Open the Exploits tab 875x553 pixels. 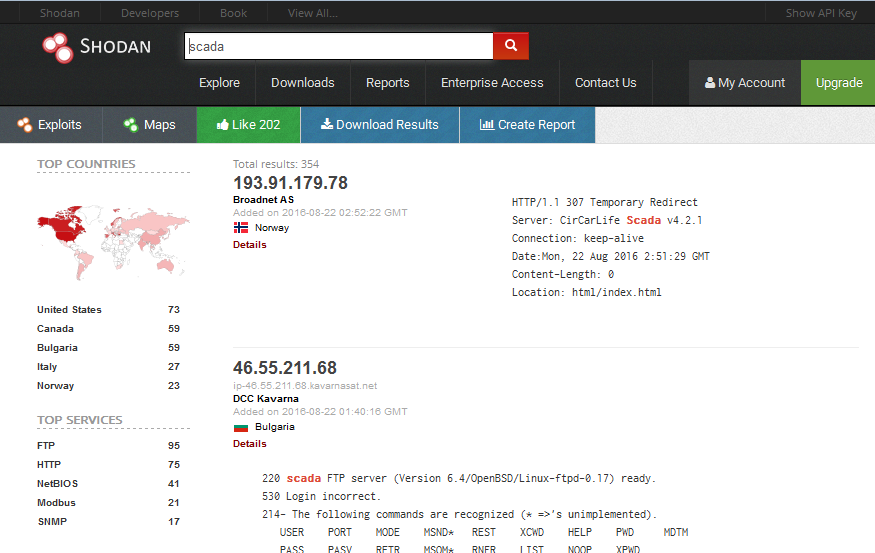(51, 124)
